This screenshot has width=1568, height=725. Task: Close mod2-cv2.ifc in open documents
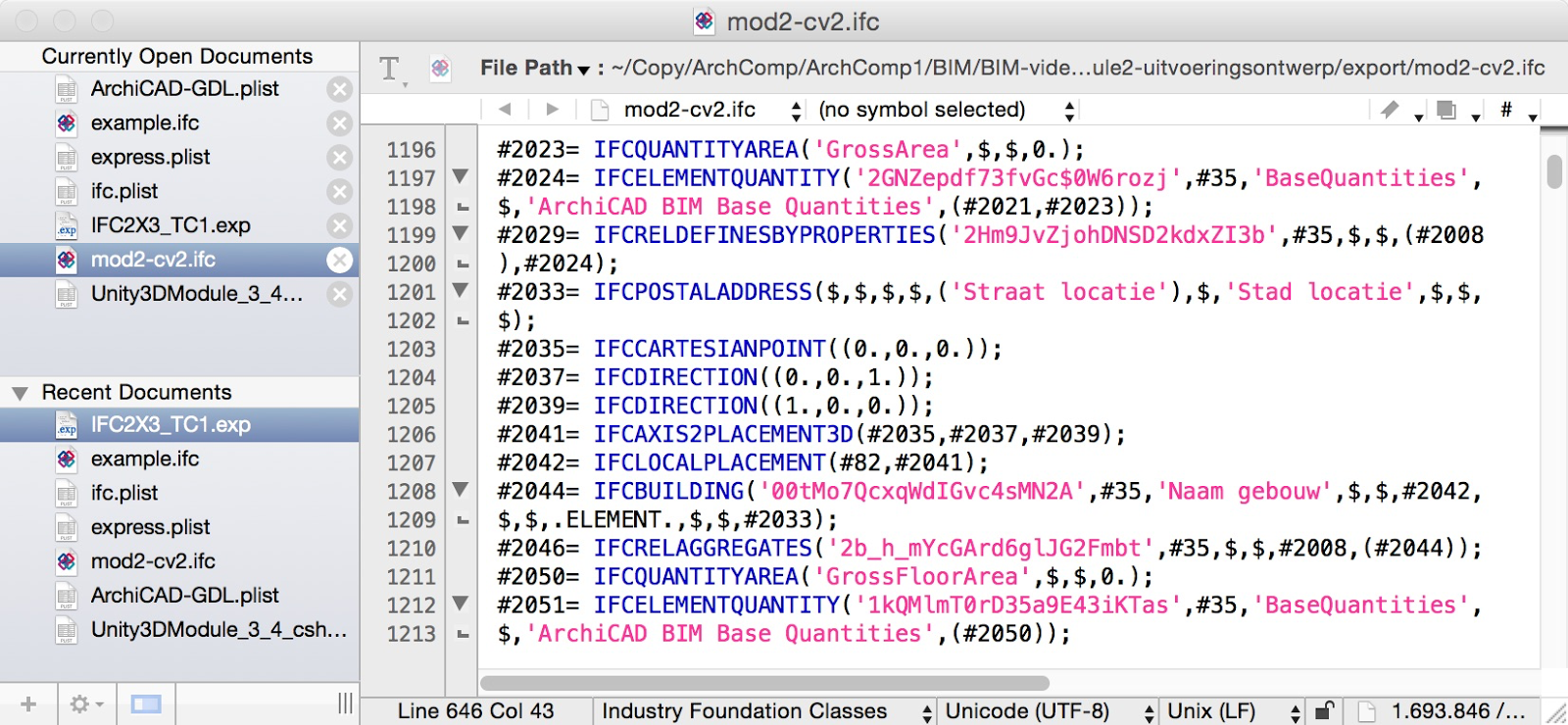[339, 260]
